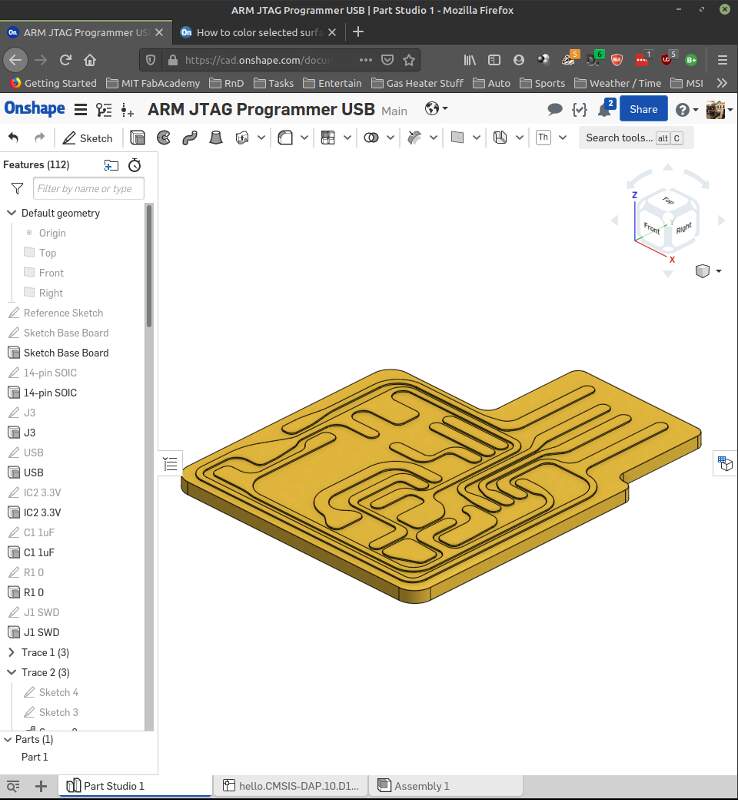This screenshot has height=800, width=738.
Task: Click the Fillet tool icon
Action: [x=285, y=138]
